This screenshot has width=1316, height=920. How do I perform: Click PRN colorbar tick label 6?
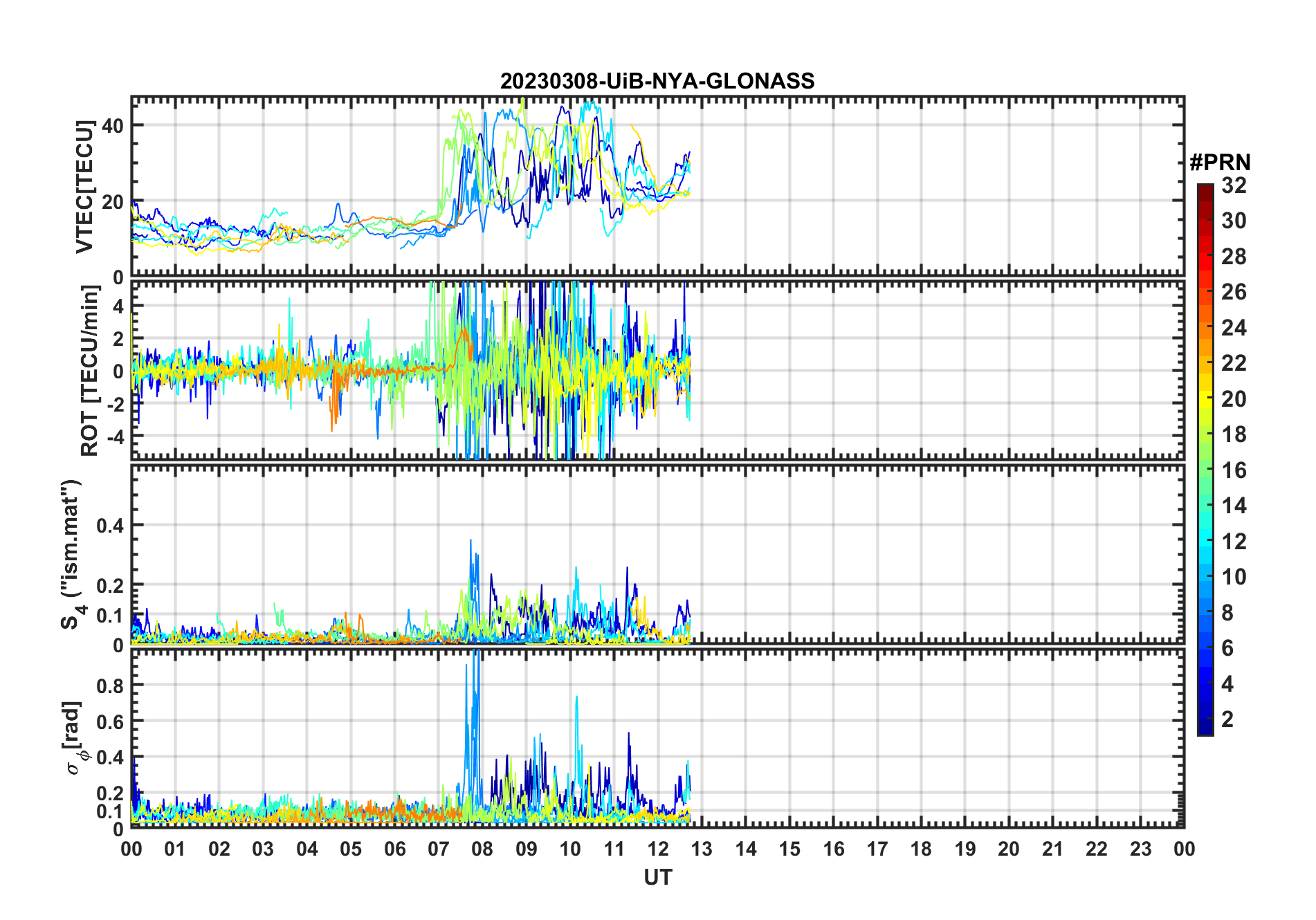pyautogui.click(x=1227, y=648)
